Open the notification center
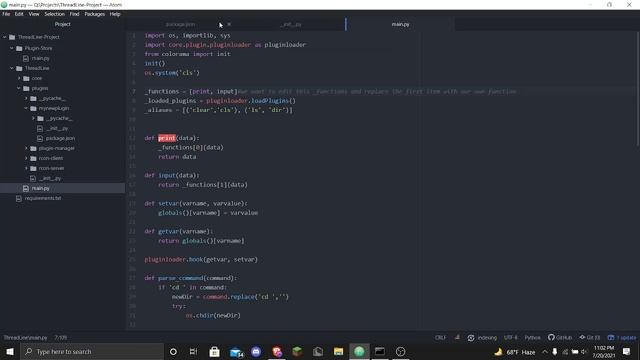The image size is (640, 360). pos(627,351)
